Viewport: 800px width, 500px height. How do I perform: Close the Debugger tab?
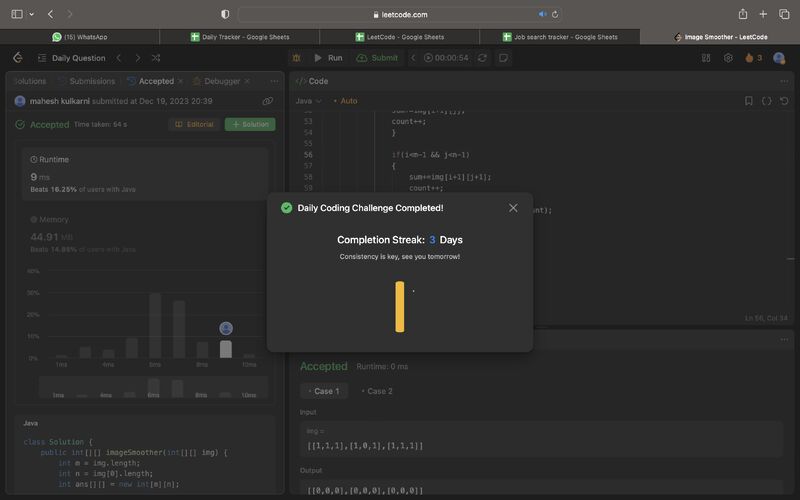(x=247, y=81)
